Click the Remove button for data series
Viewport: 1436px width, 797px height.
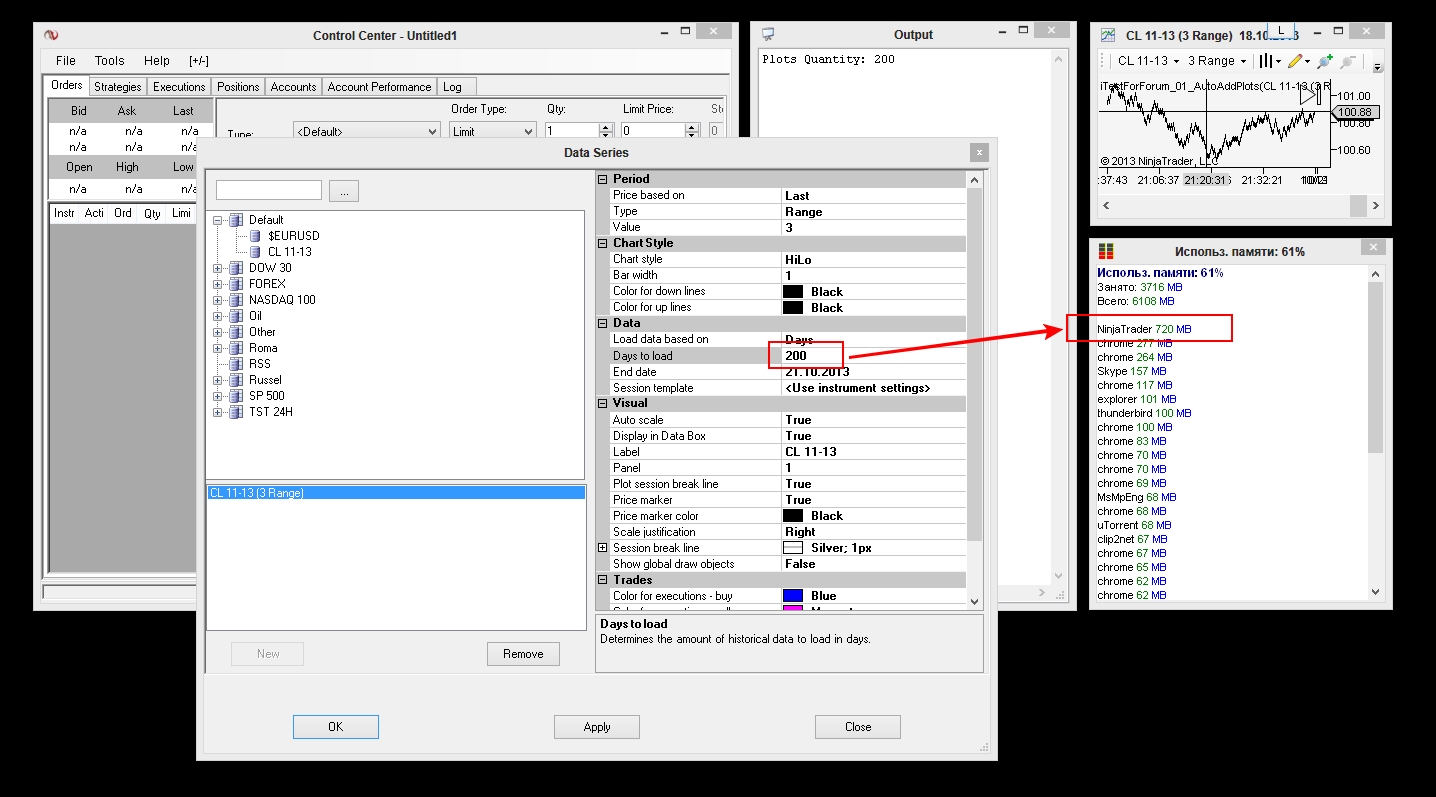click(524, 654)
